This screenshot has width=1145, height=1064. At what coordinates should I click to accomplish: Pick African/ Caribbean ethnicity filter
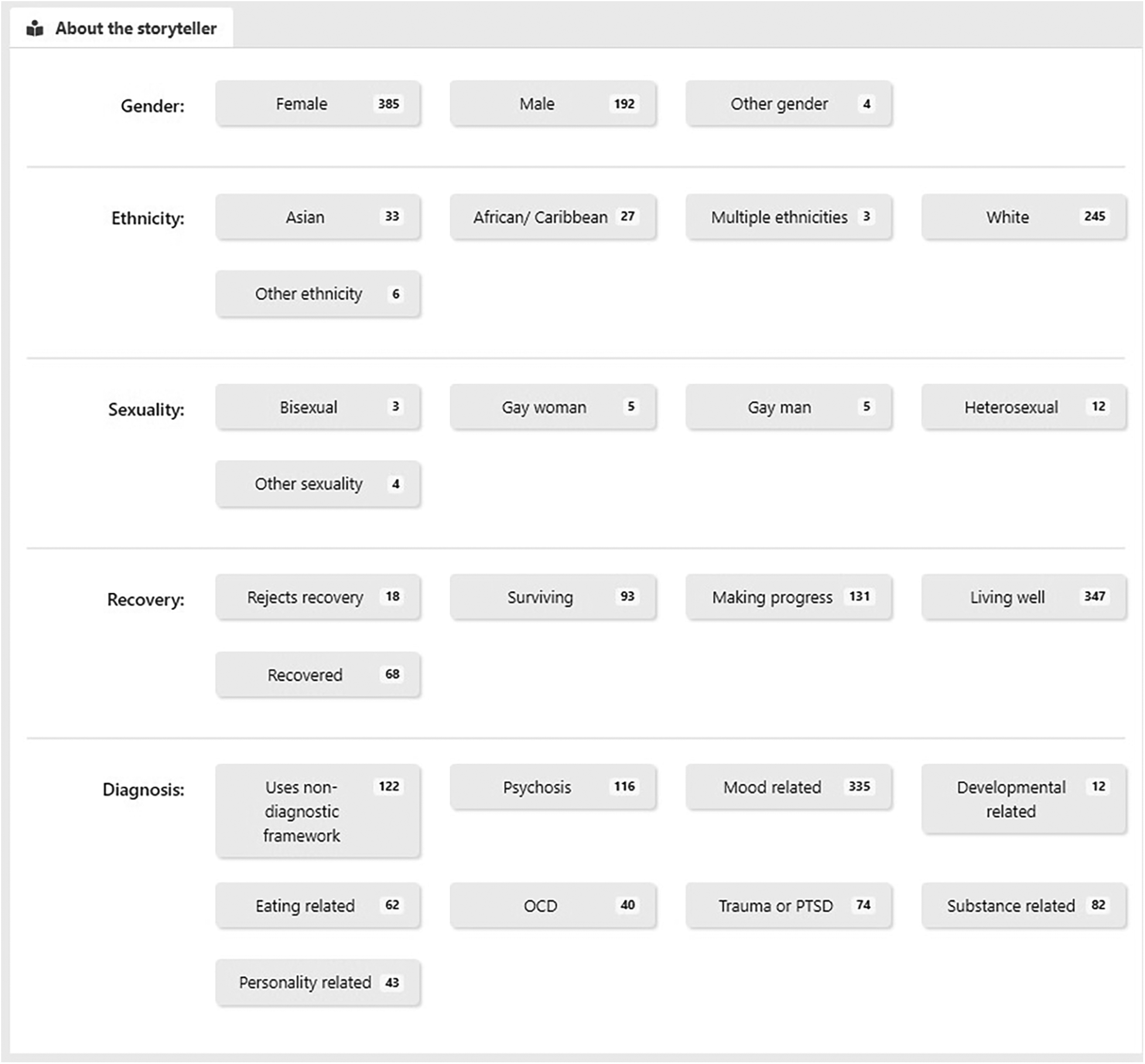(552, 217)
